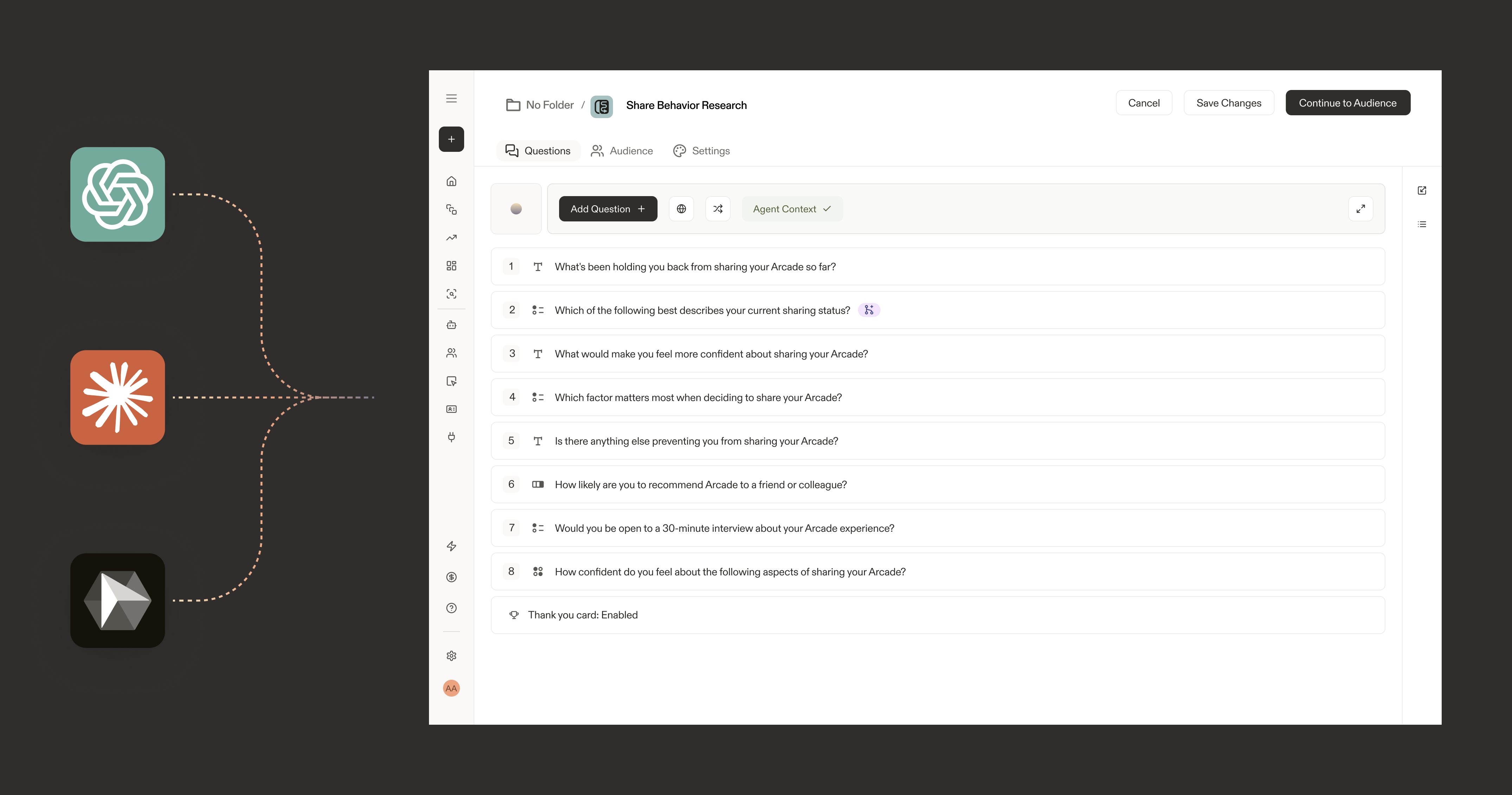Open the robot agent icon in the sidebar
Viewport: 1512px width, 795px height.
451,324
